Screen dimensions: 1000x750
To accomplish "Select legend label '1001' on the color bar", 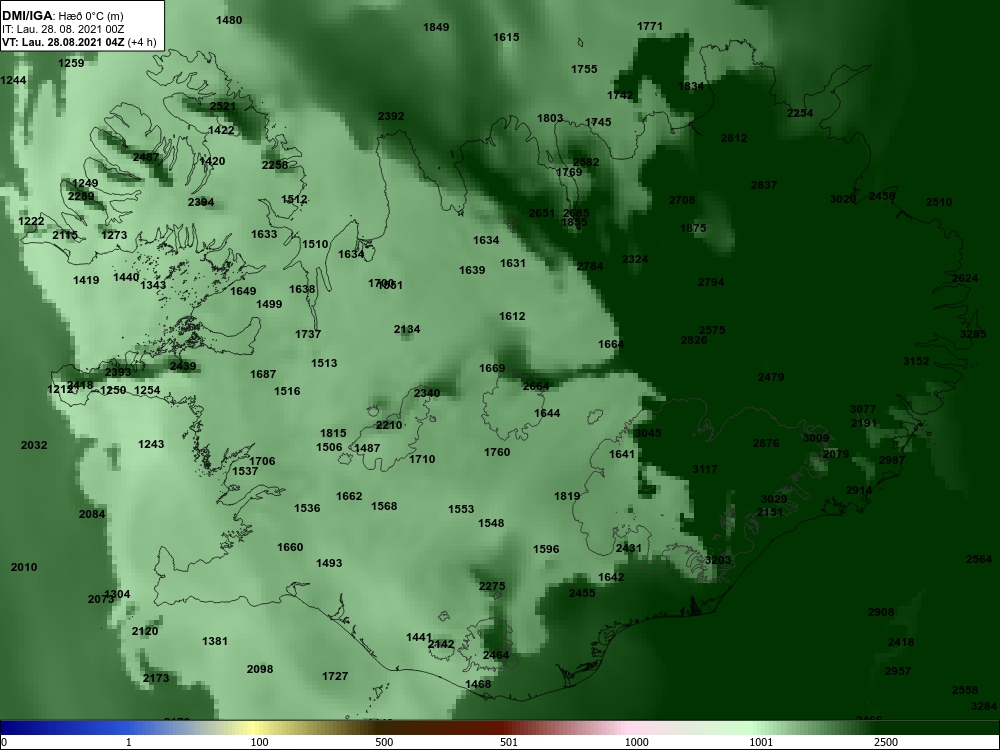I will 761,742.
